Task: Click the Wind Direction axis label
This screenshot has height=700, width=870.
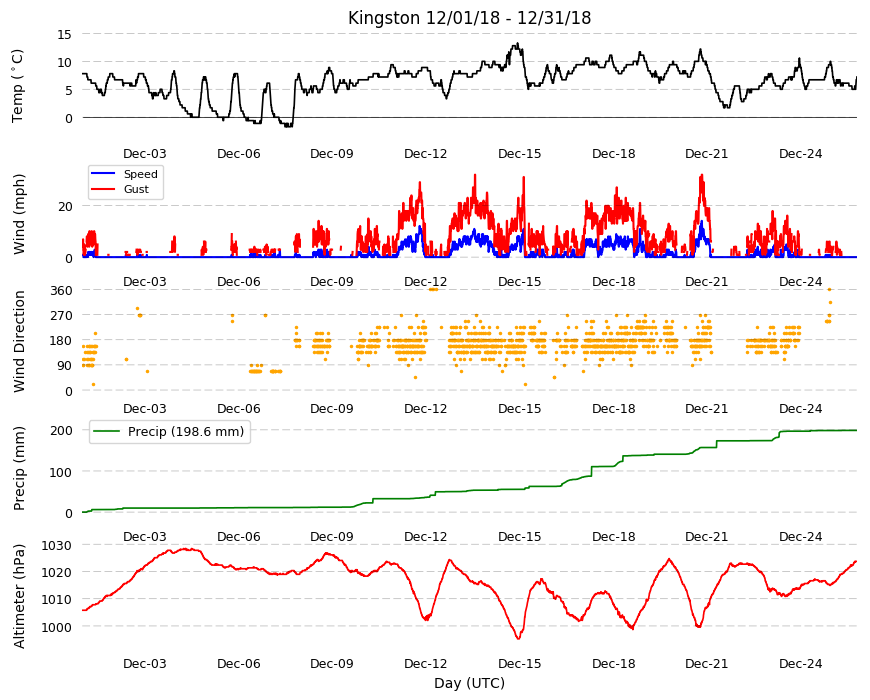Action: click(19, 341)
